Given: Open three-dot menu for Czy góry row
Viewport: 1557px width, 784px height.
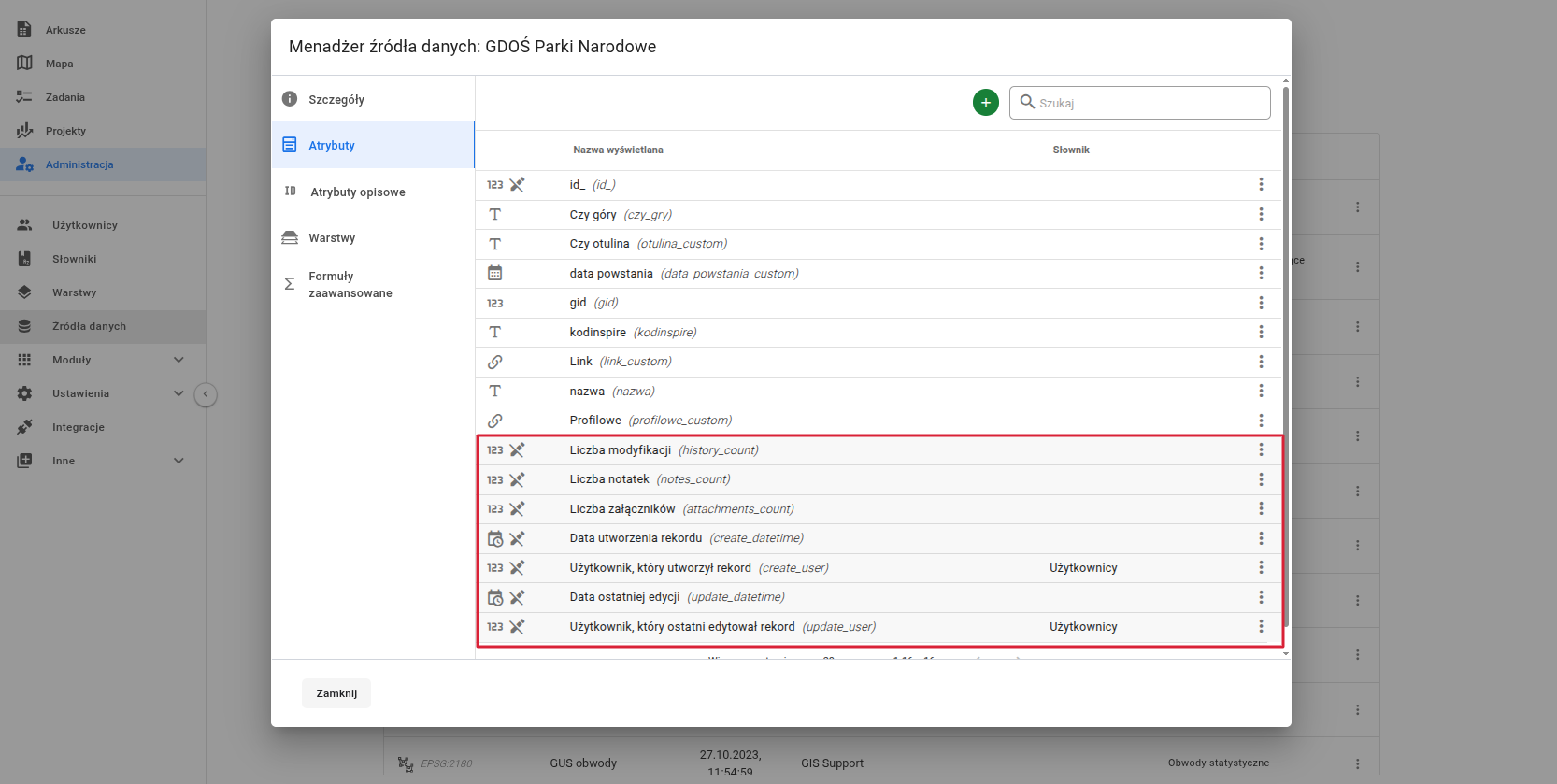Looking at the screenshot, I should point(1261,214).
